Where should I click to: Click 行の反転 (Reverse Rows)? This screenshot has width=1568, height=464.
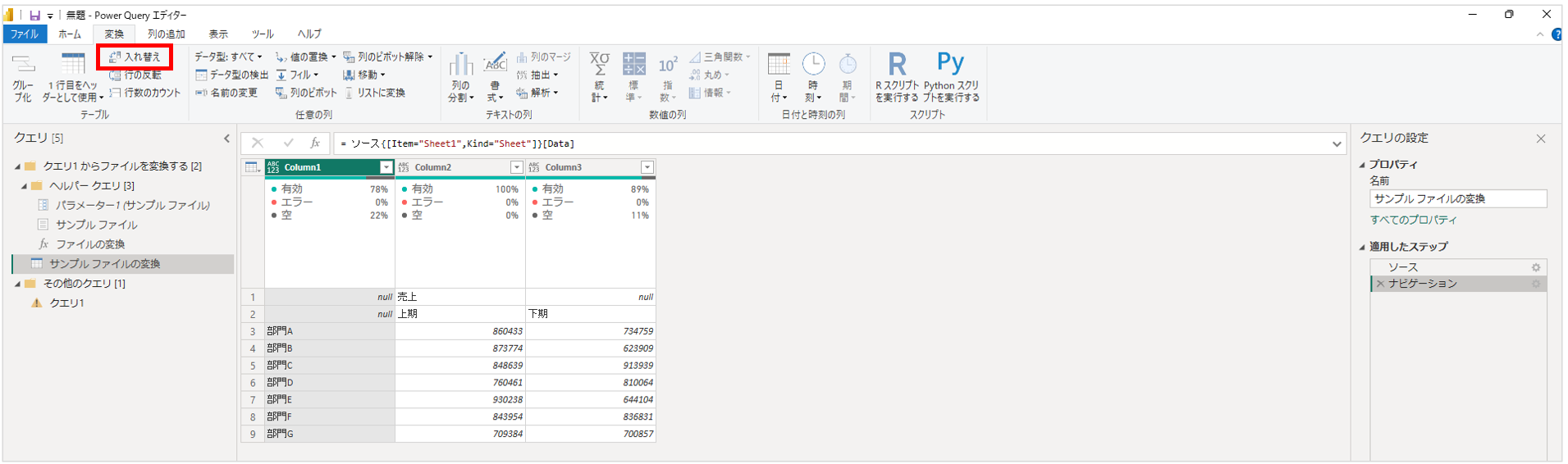coord(135,75)
